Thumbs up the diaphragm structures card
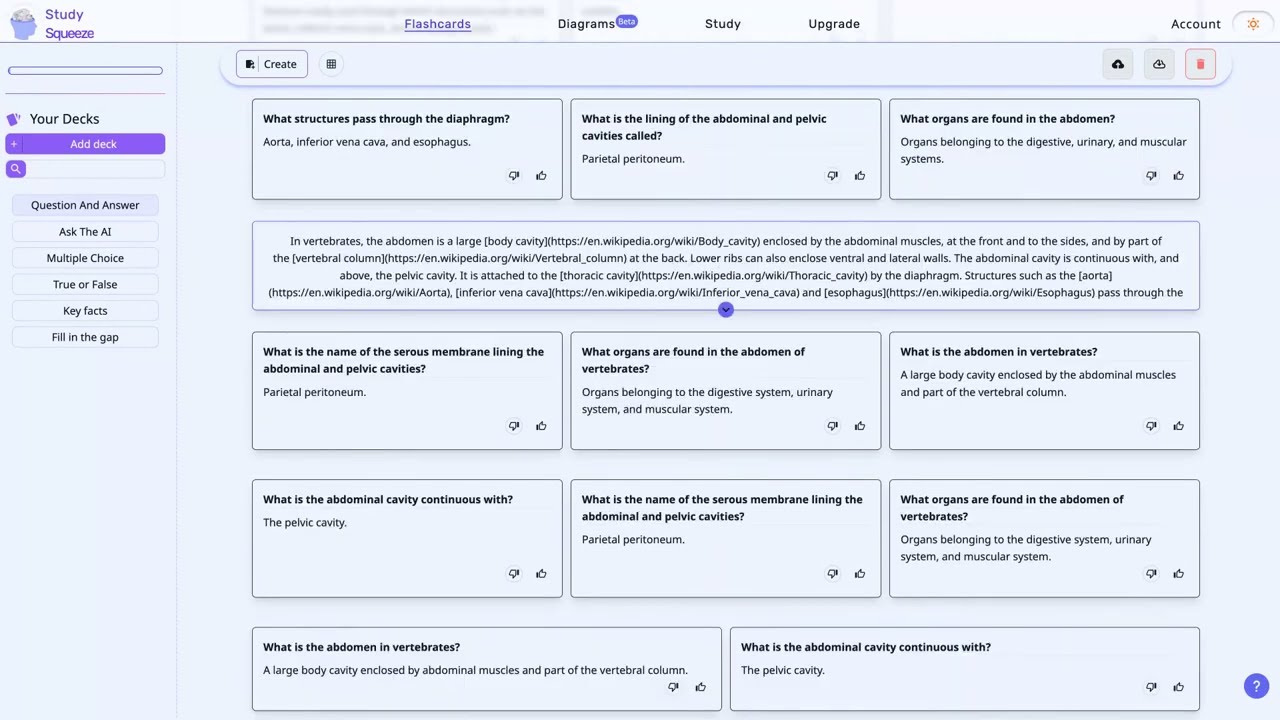1280x720 pixels. coord(541,176)
